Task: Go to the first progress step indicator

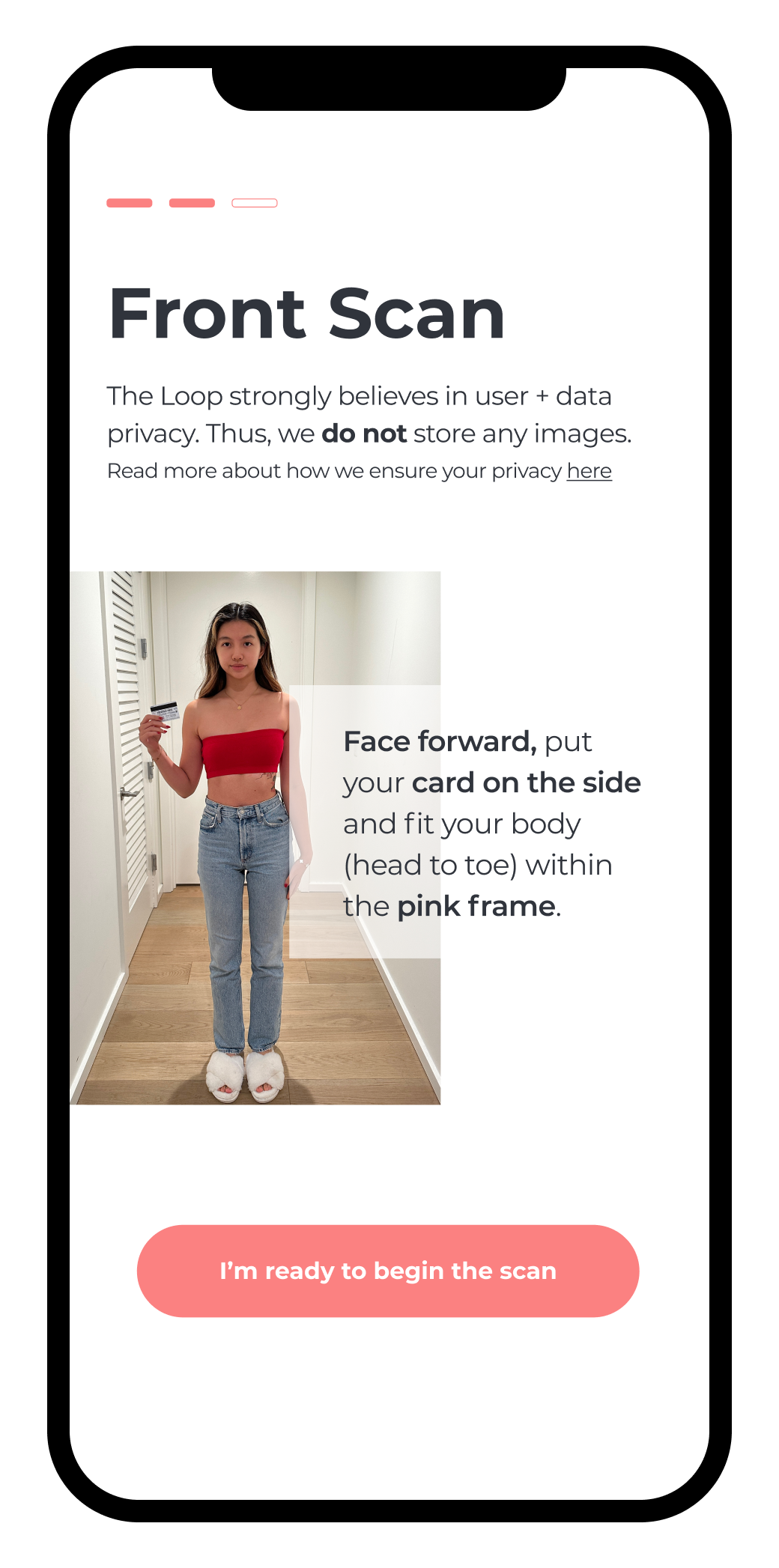Action: [x=130, y=203]
